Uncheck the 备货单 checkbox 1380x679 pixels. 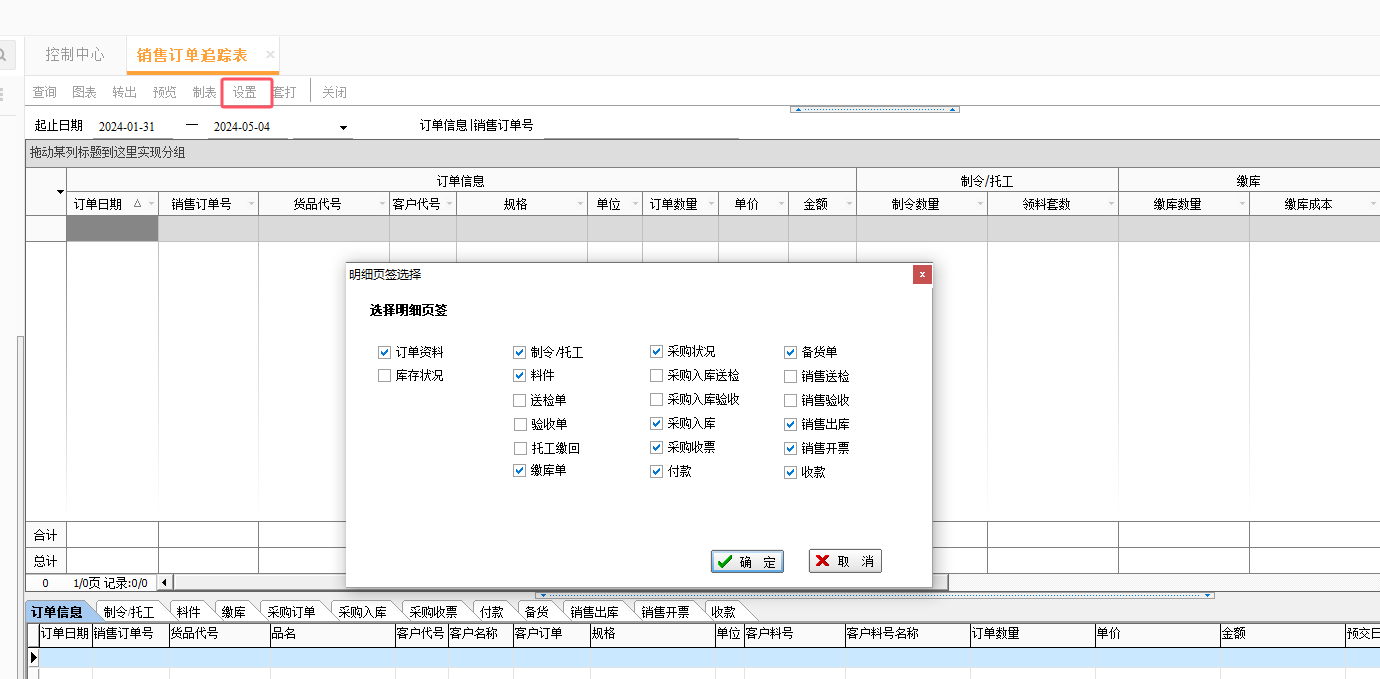pyautogui.click(x=791, y=352)
